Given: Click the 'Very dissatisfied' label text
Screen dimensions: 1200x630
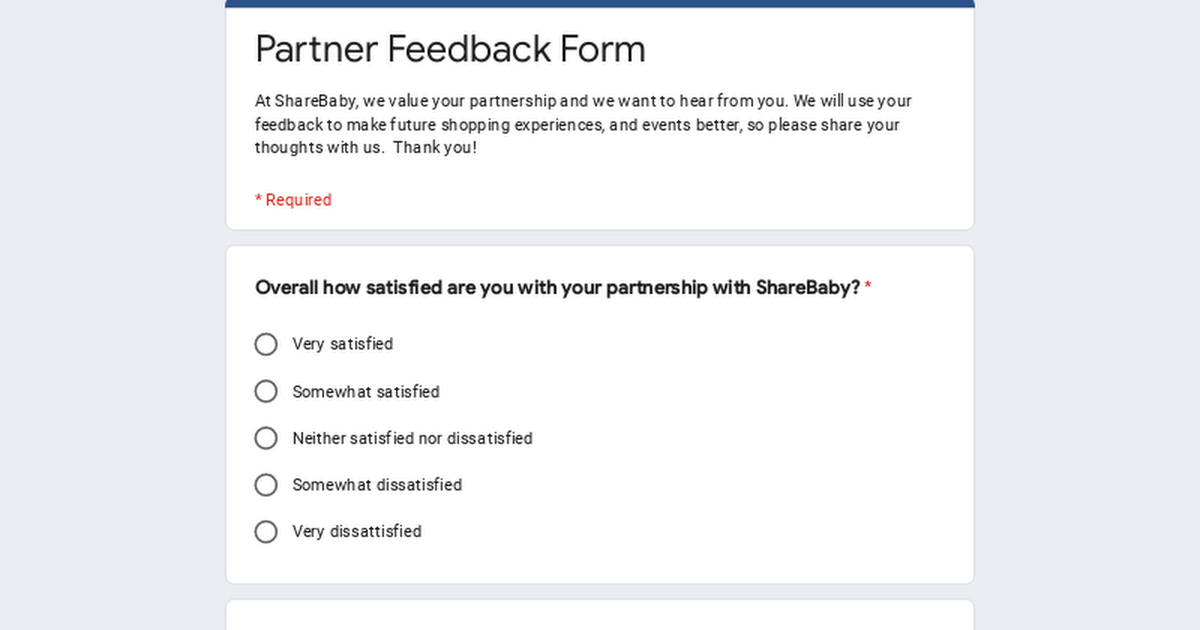Looking at the screenshot, I should (356, 532).
